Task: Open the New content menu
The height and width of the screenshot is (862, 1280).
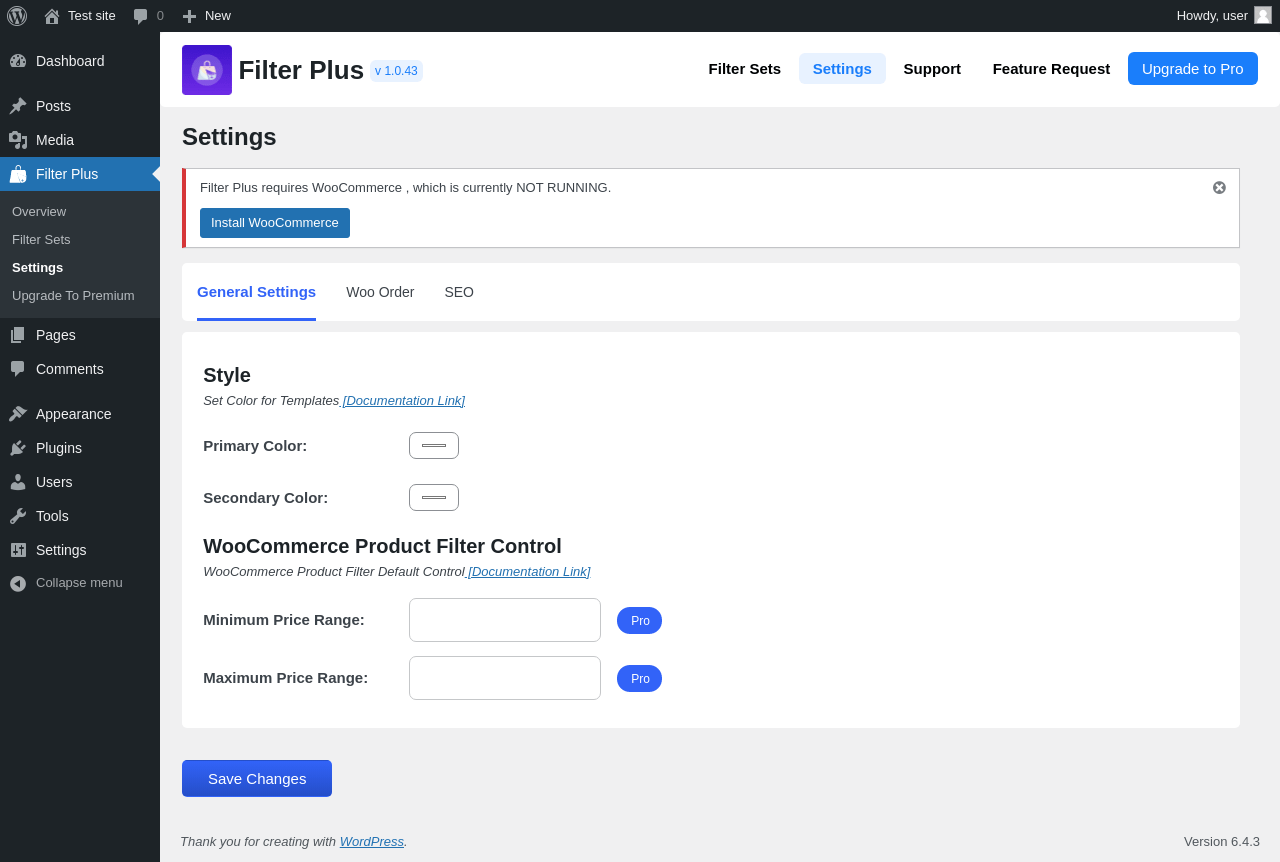Action: click(206, 16)
